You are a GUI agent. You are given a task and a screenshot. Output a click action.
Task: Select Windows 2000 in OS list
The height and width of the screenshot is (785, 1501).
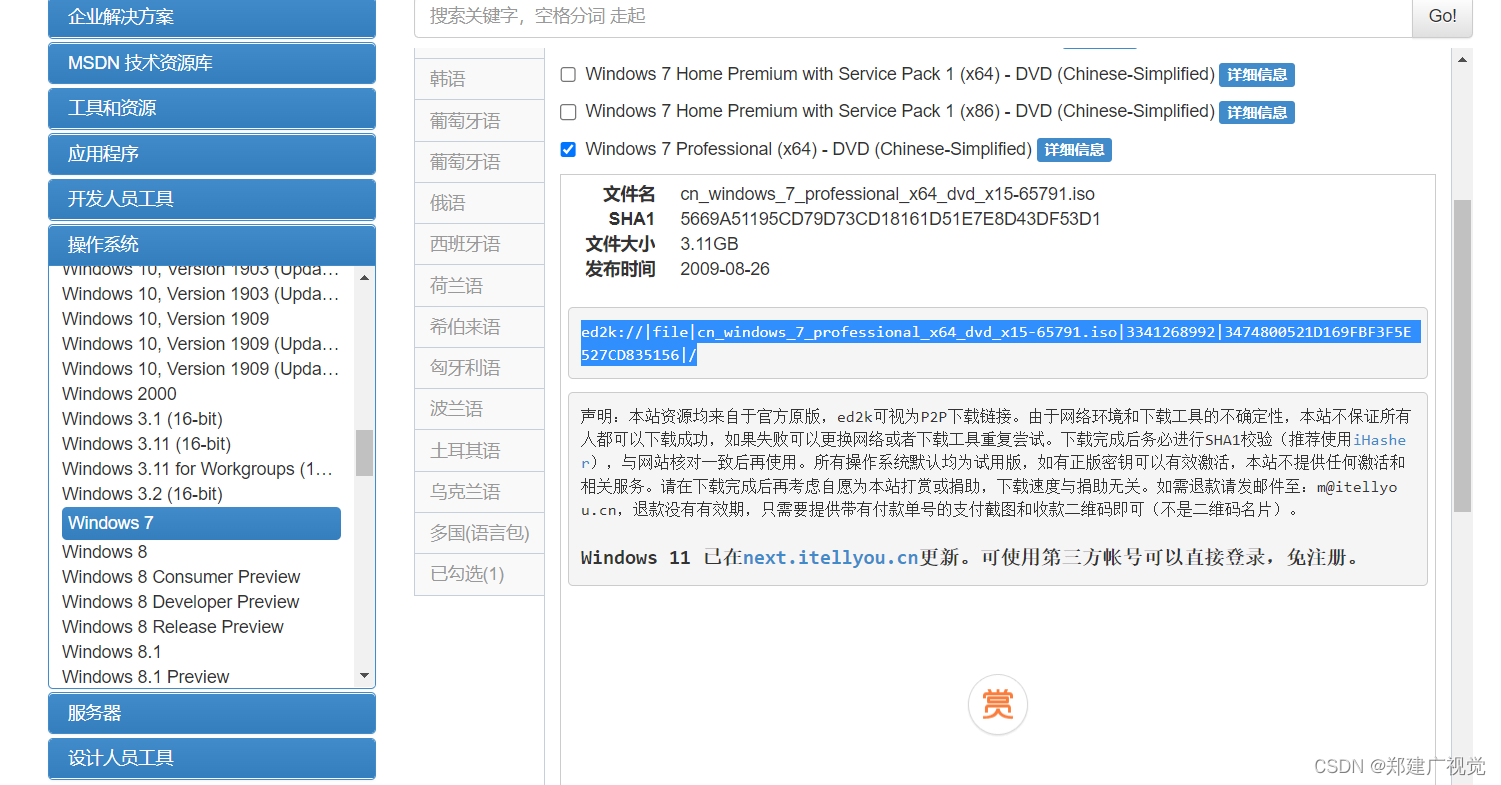119,394
